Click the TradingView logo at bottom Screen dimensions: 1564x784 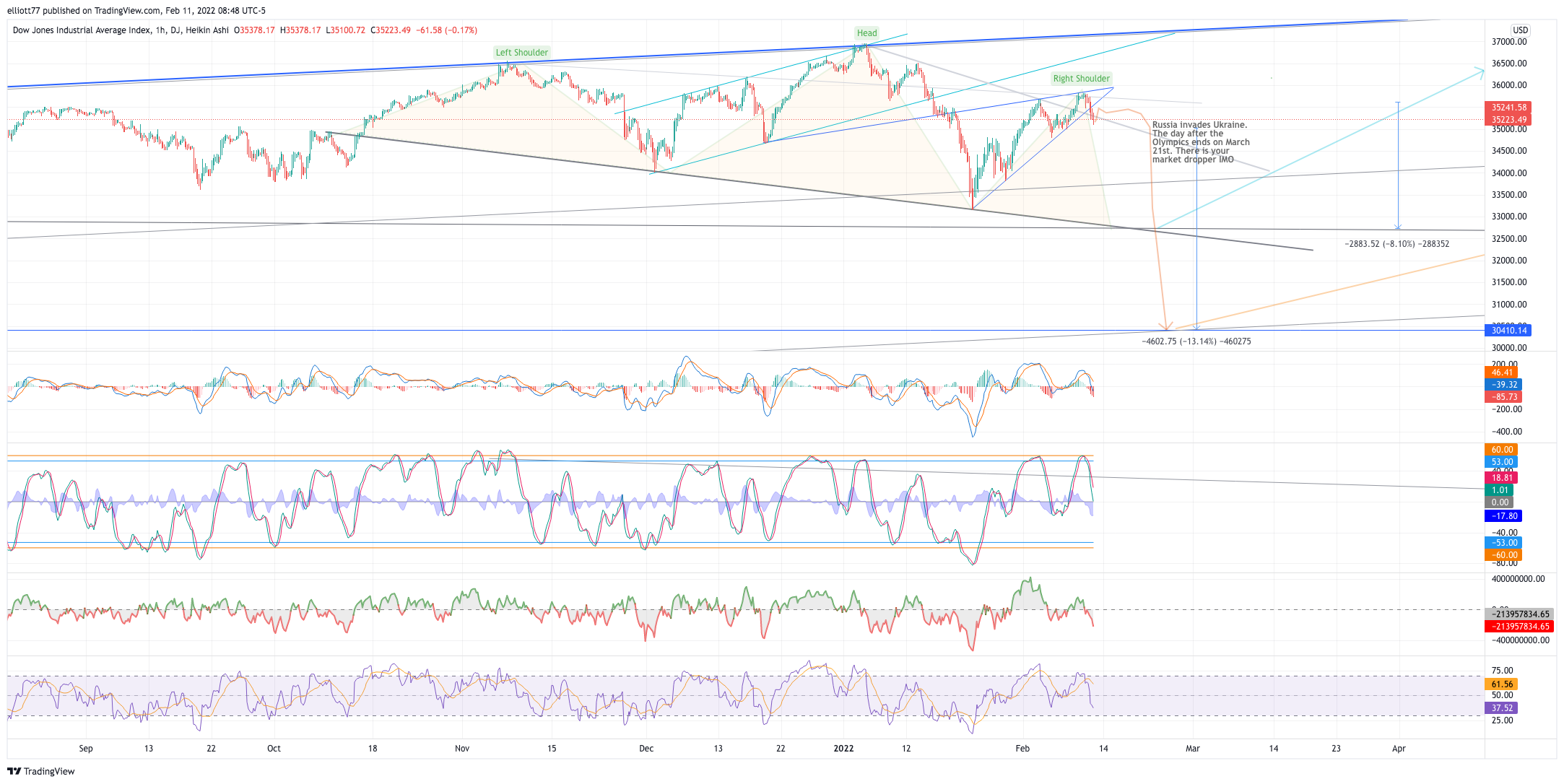pyautogui.click(x=41, y=771)
